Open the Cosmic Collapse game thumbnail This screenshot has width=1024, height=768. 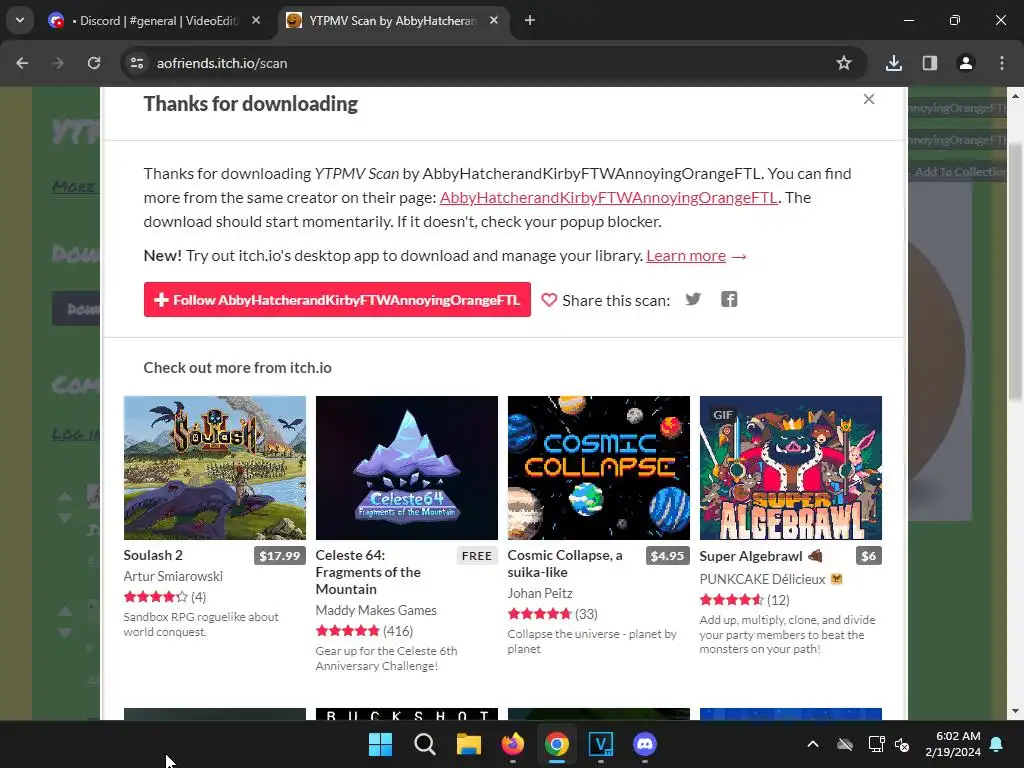598,468
